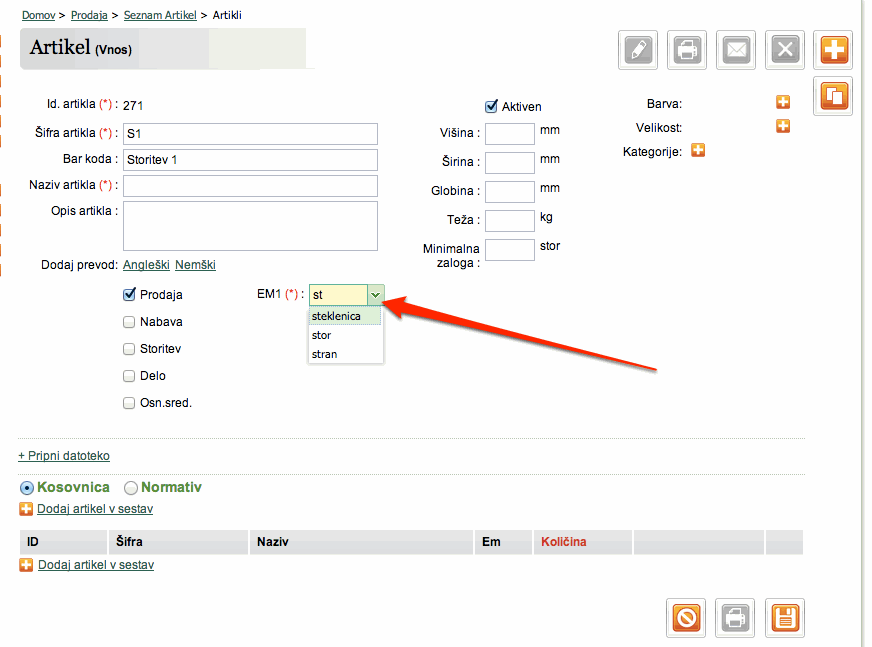
Task: Uncheck the Prodaja checkbox
Action: tap(129, 294)
